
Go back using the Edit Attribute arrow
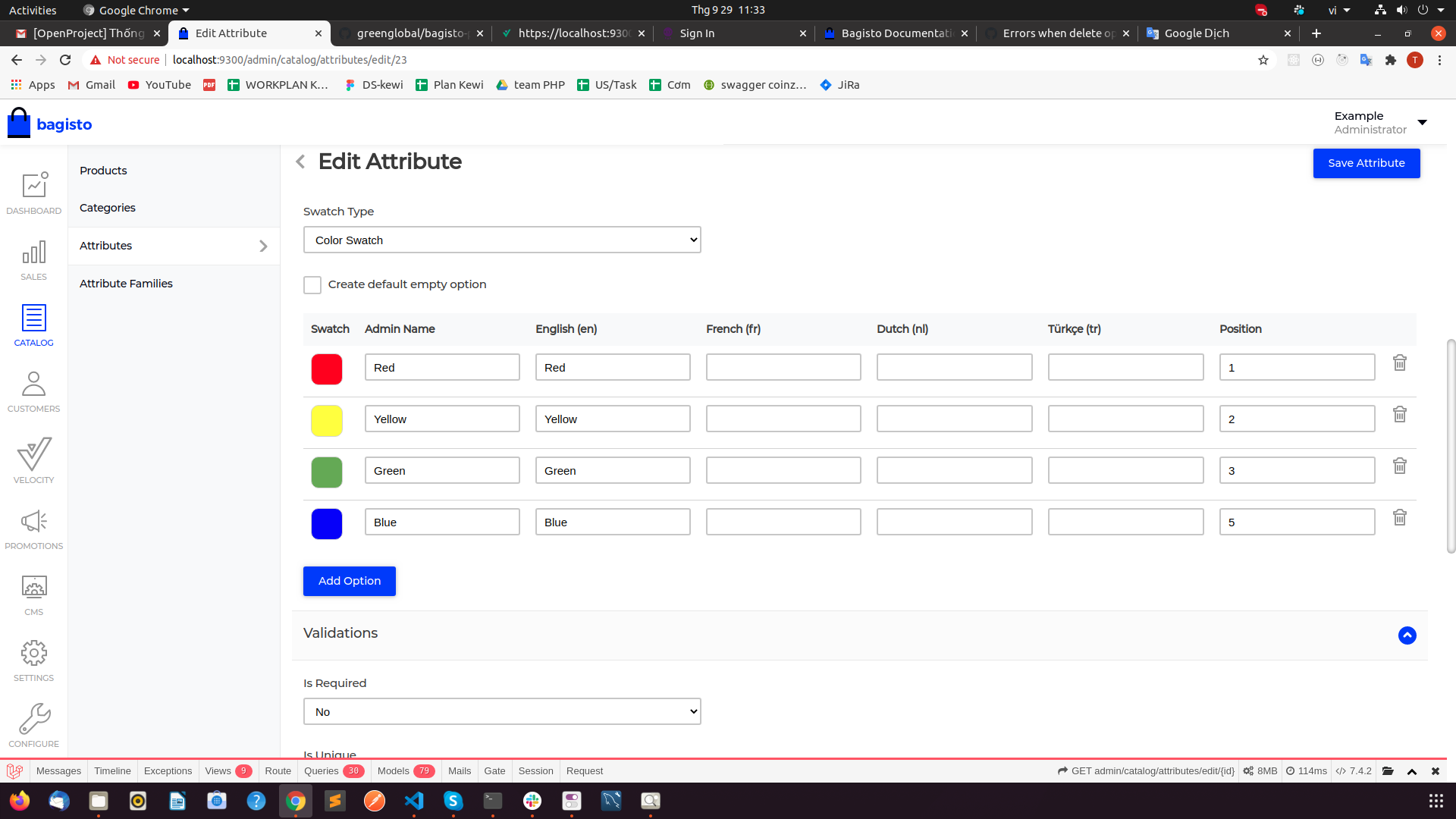[x=301, y=162]
